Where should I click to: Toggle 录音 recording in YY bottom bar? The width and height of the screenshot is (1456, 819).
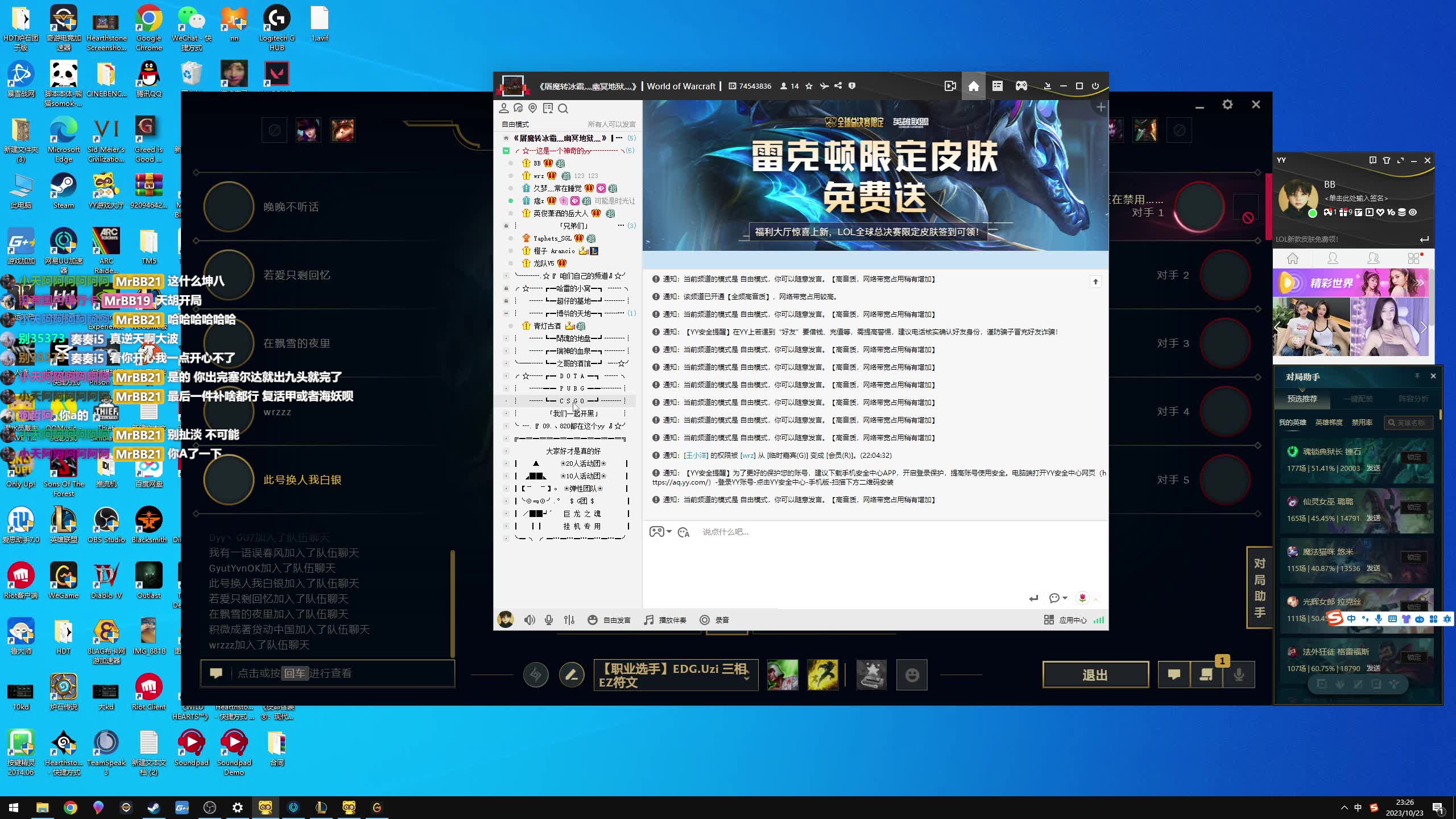pos(714,620)
